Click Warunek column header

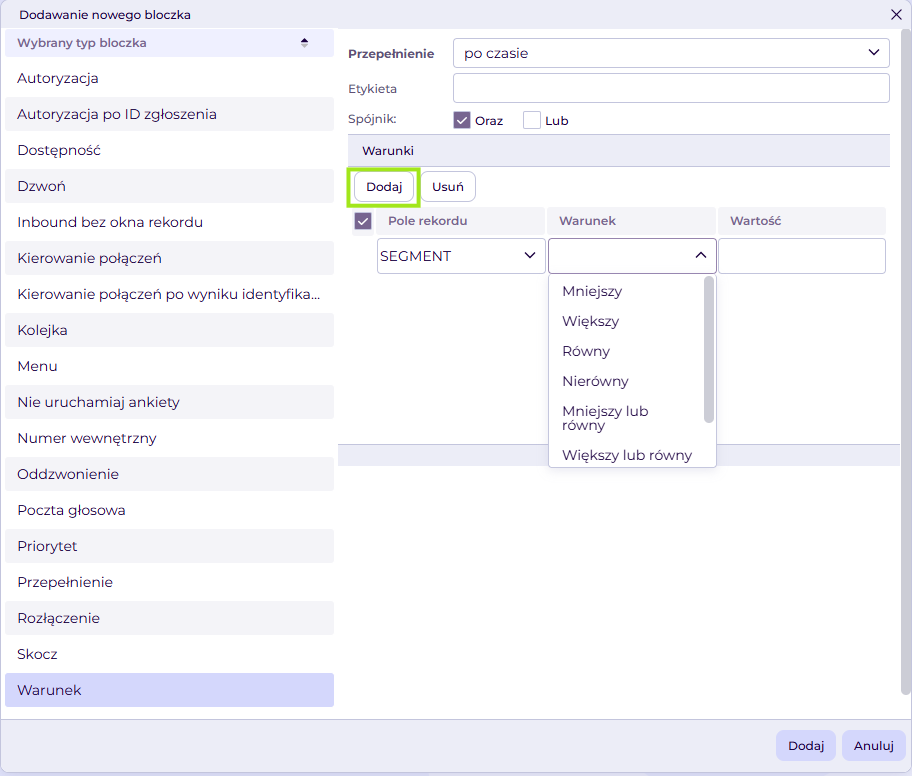click(x=631, y=221)
